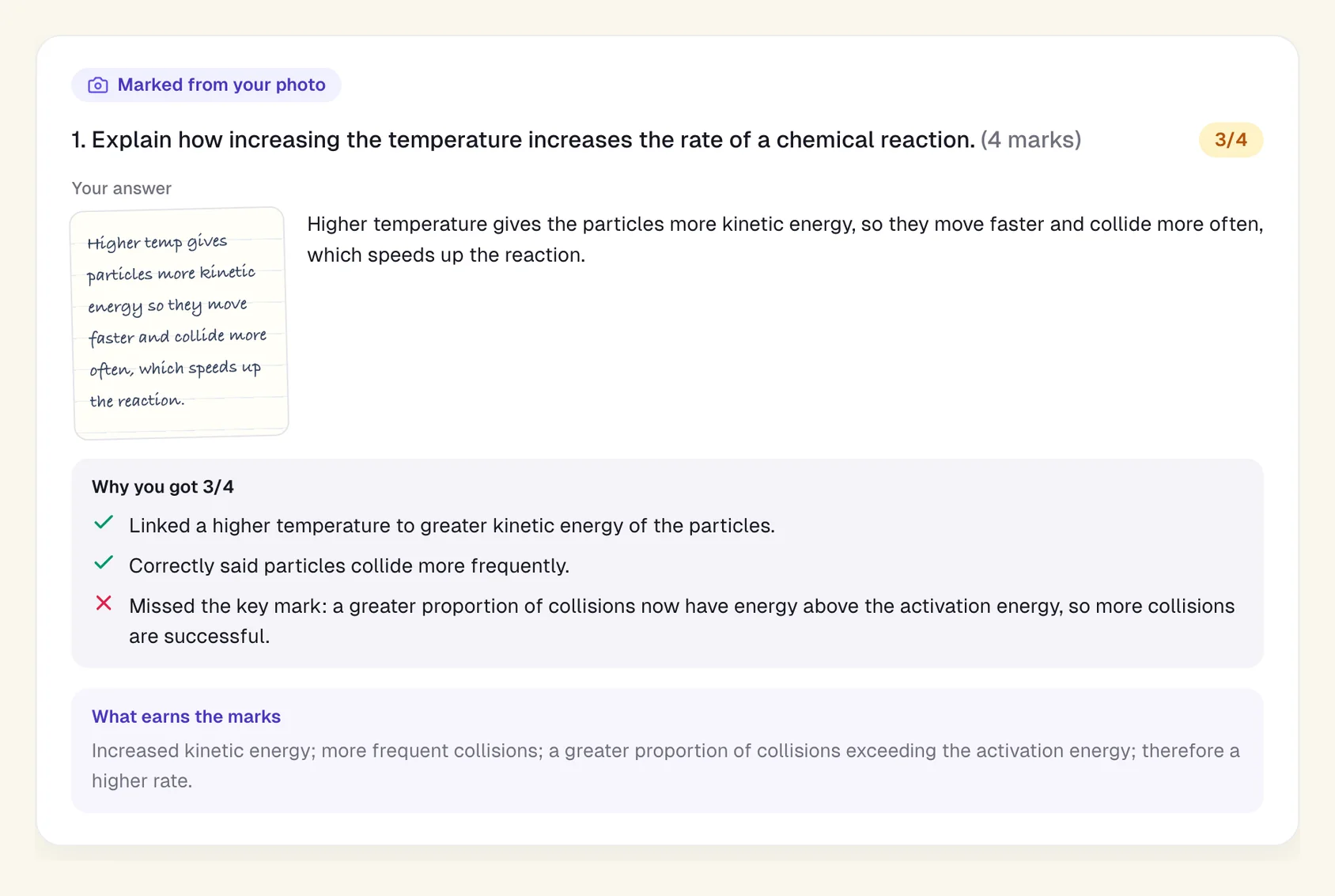Click the 3/4 score badge
The width and height of the screenshot is (1335, 896).
1231,140
